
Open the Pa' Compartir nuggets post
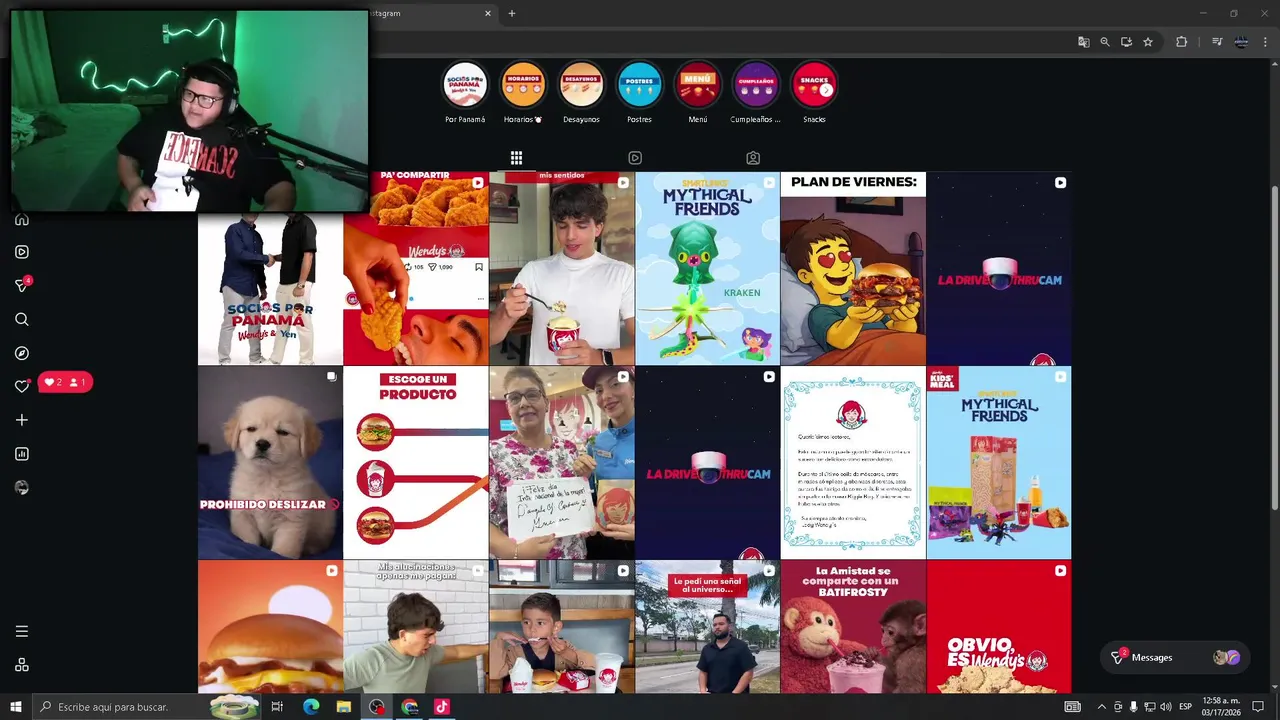pos(416,268)
